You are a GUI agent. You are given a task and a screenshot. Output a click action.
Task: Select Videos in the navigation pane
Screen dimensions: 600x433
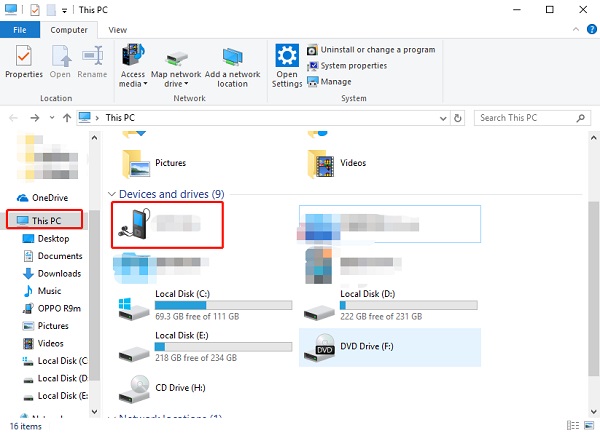[43, 343]
